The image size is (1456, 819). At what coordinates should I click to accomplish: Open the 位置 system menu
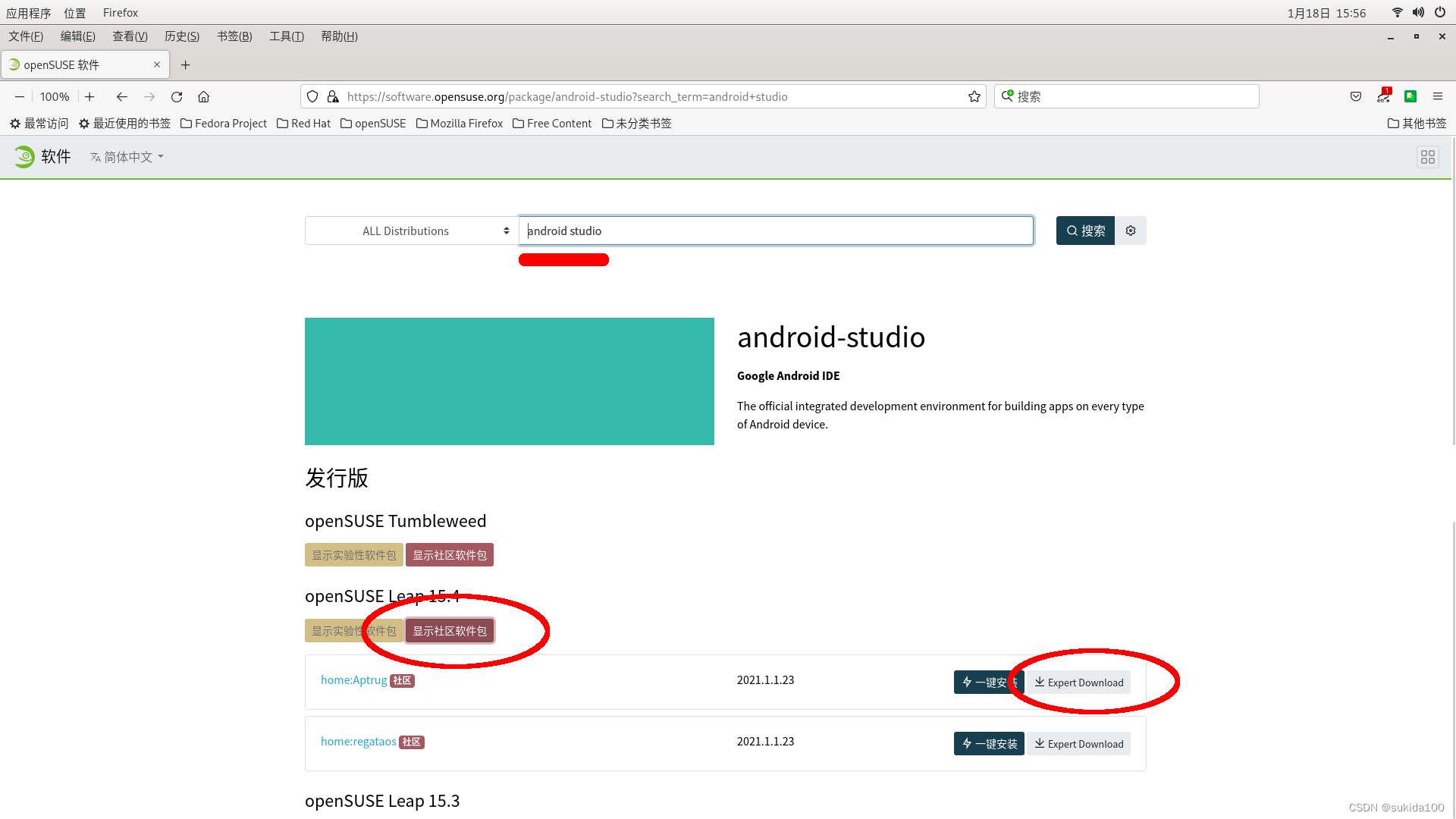[x=75, y=13]
